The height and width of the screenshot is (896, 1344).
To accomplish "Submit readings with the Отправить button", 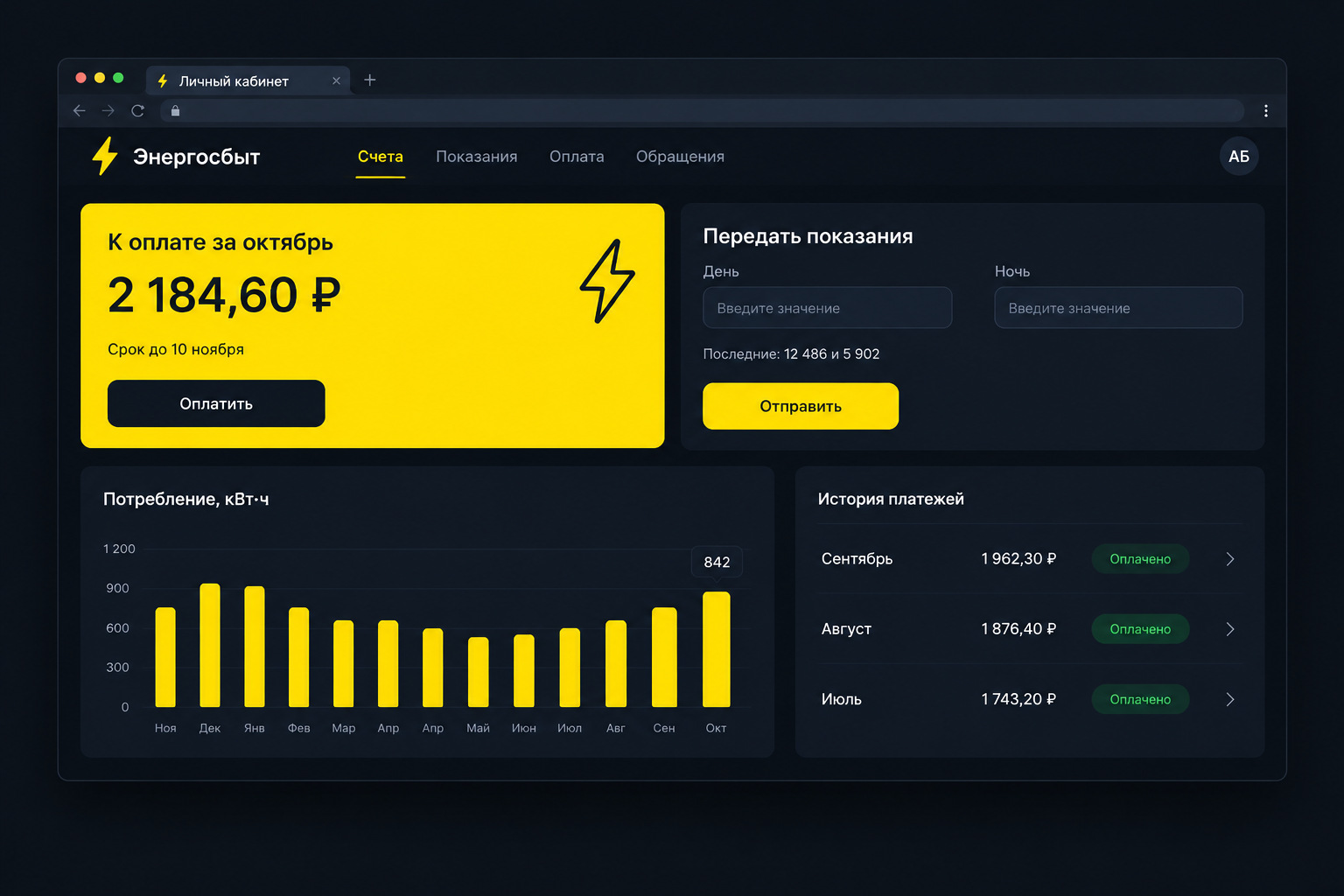I will point(801,406).
